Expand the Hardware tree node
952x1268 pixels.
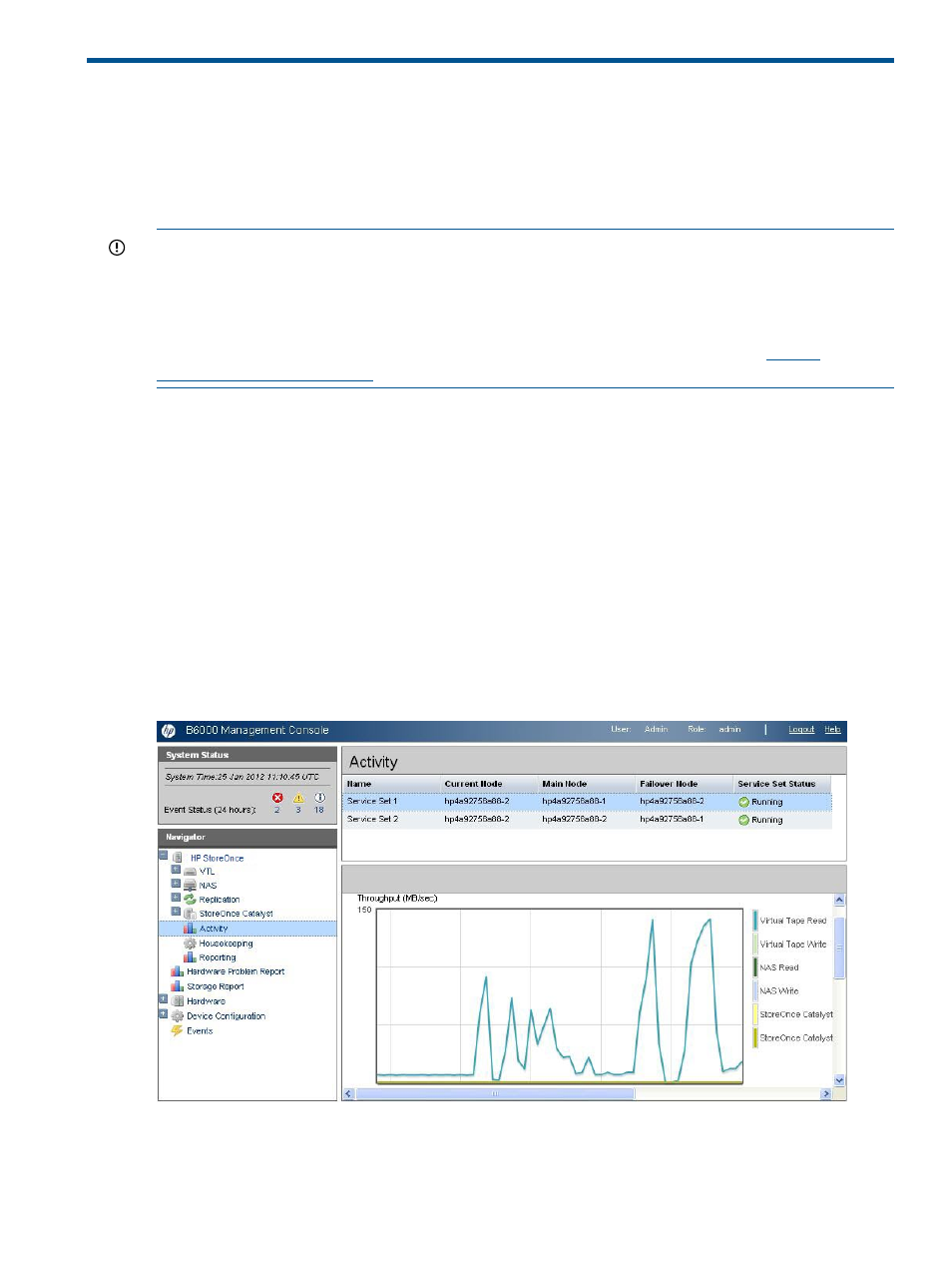click(x=164, y=998)
